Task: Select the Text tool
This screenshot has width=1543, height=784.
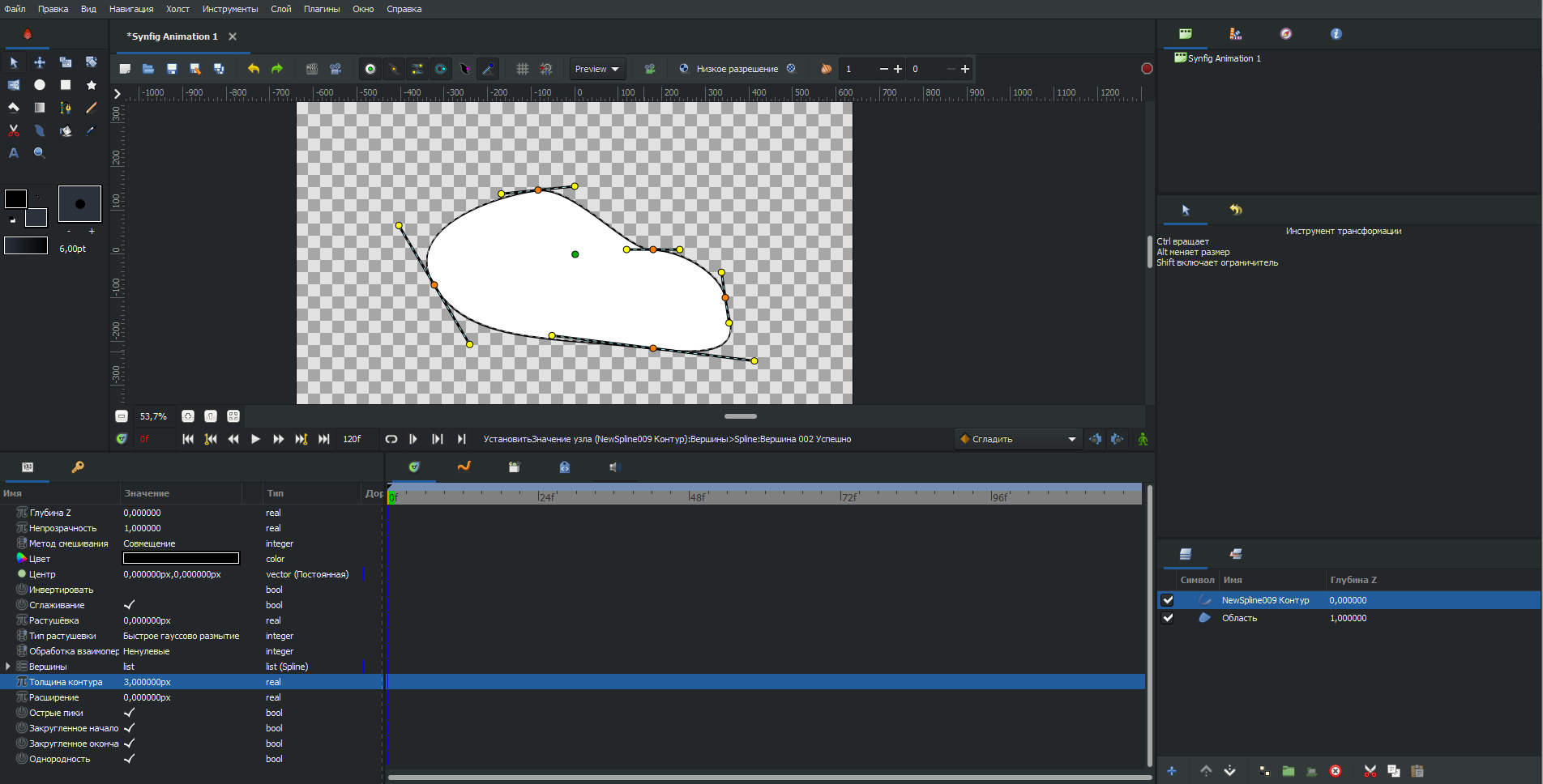Action: point(14,153)
